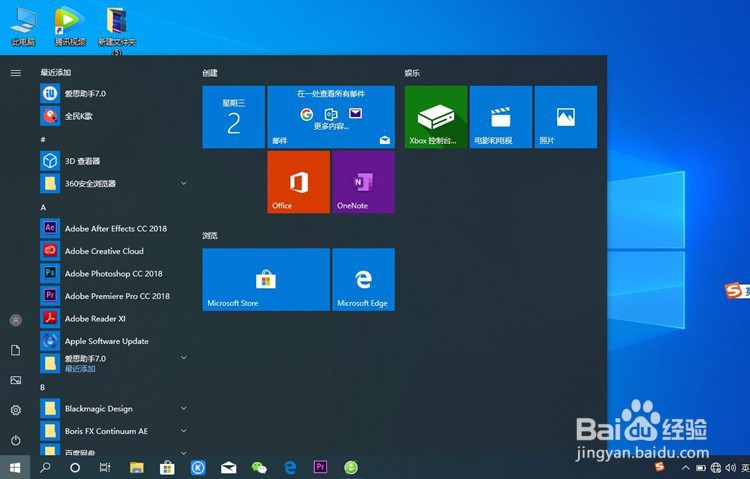Screen dimensions: 750x479
Task: Click the # letter index header
Action: coord(43,139)
